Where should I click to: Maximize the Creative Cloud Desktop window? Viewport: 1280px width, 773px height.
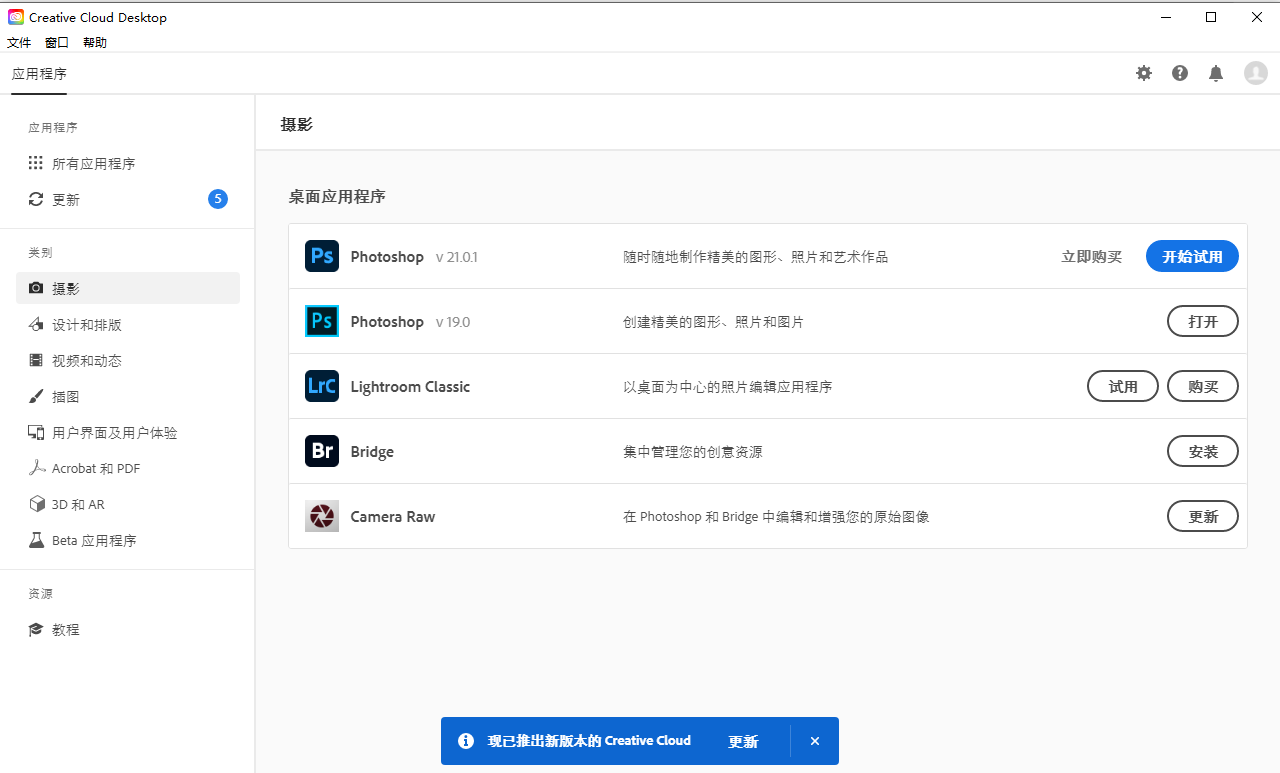click(x=1211, y=17)
